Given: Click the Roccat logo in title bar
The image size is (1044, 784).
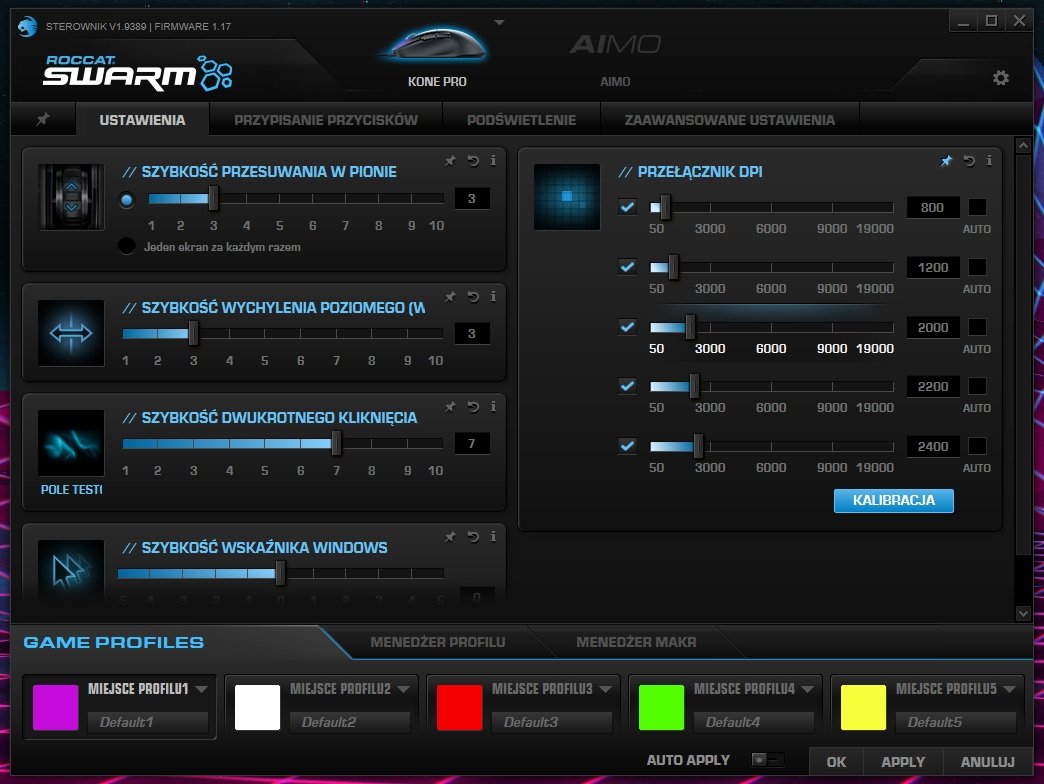Looking at the screenshot, I should click(x=27, y=27).
